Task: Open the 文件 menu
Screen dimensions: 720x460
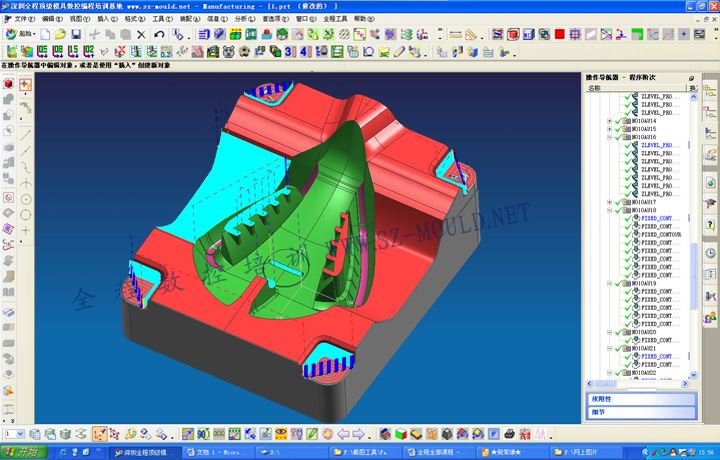Action: coord(24,19)
